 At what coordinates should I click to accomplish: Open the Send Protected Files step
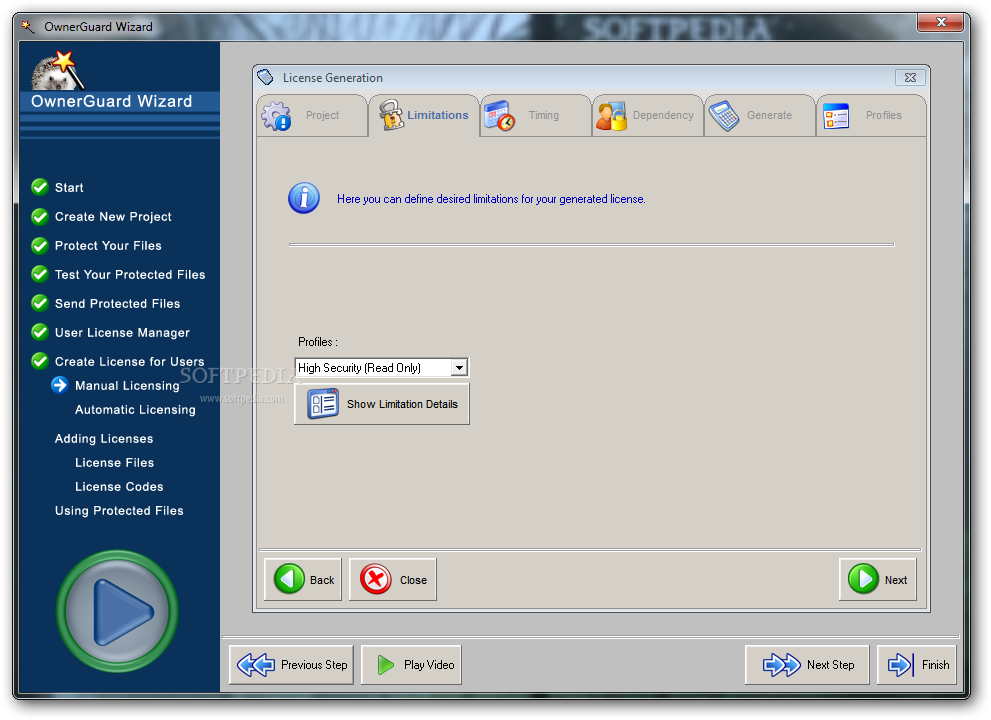click(x=118, y=304)
